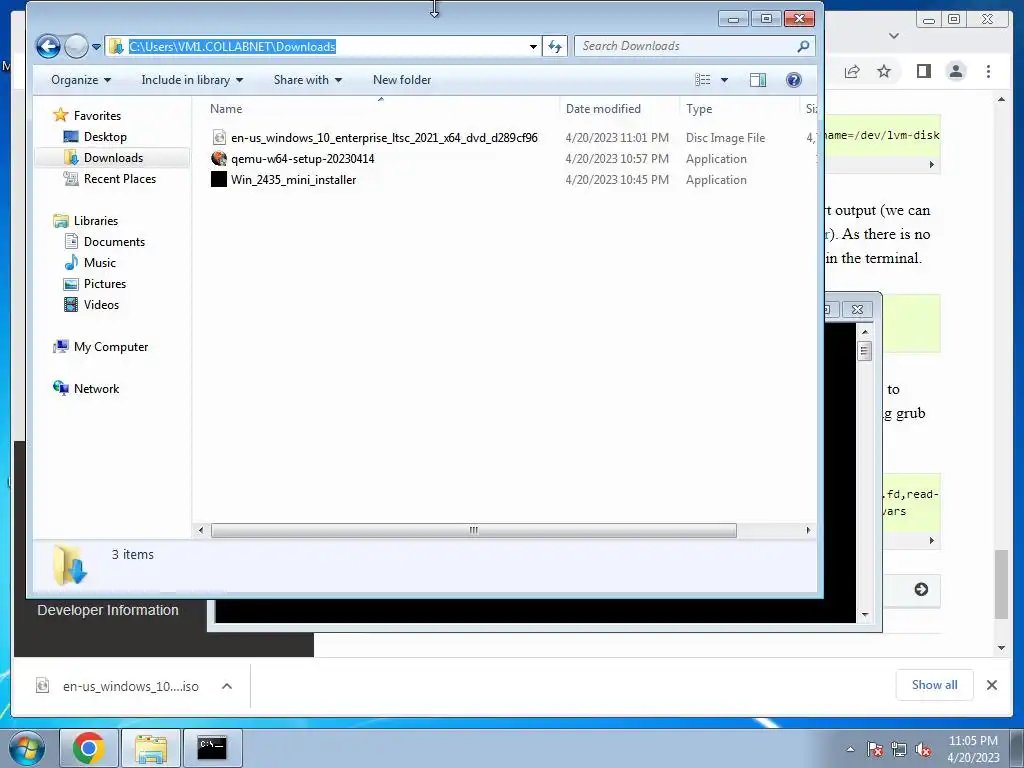The image size is (1024, 768).
Task: Click the horizontal scrollbar thumb in file list
Action: pos(473,530)
